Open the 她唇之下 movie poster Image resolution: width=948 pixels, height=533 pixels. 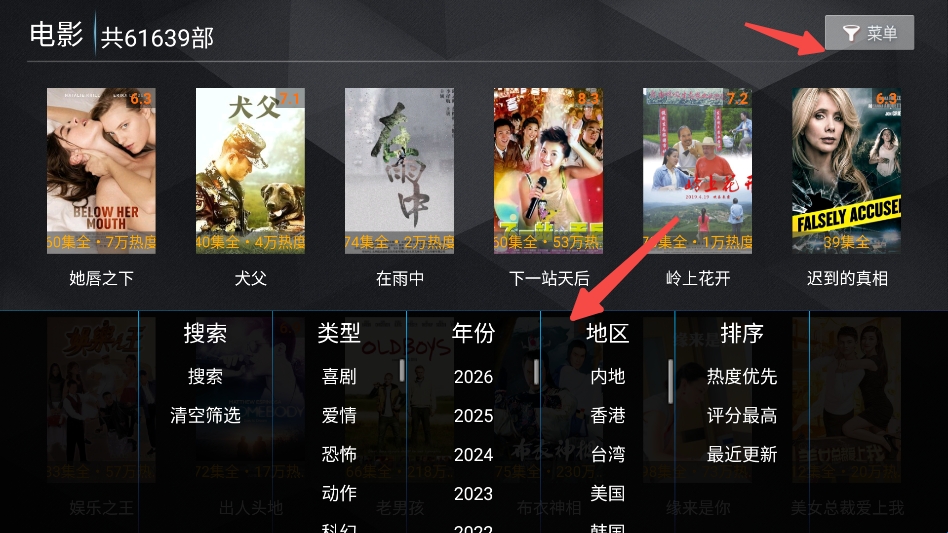tap(101, 171)
